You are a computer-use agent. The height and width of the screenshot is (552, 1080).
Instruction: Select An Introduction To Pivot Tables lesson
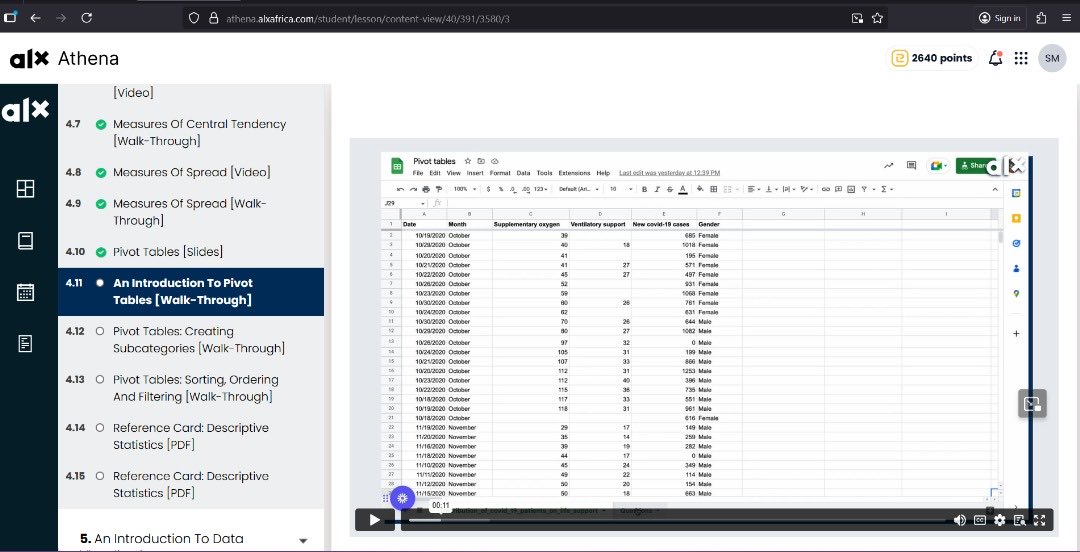pyautogui.click(x=191, y=292)
